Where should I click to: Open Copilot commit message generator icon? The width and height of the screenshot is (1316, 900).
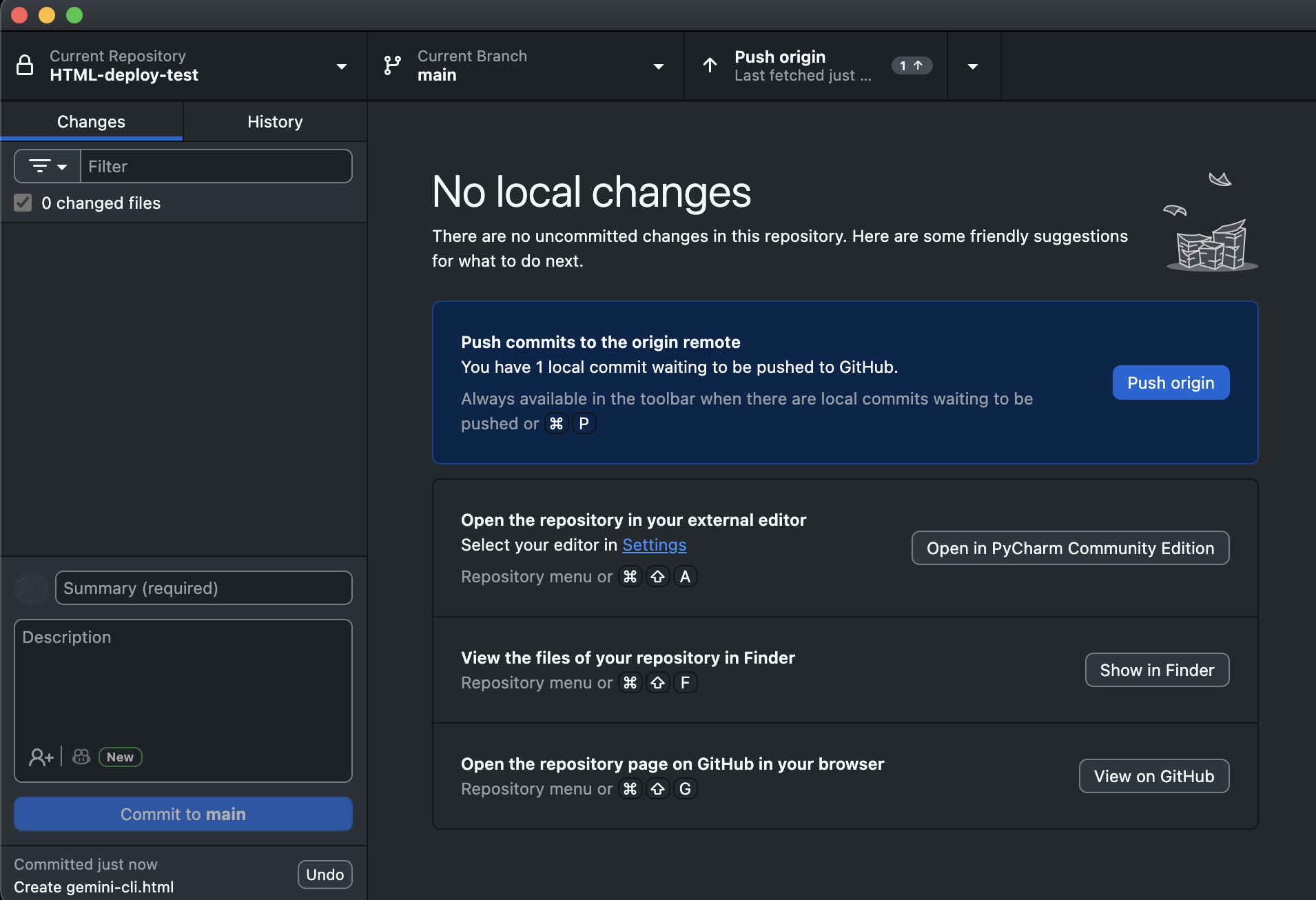click(81, 756)
